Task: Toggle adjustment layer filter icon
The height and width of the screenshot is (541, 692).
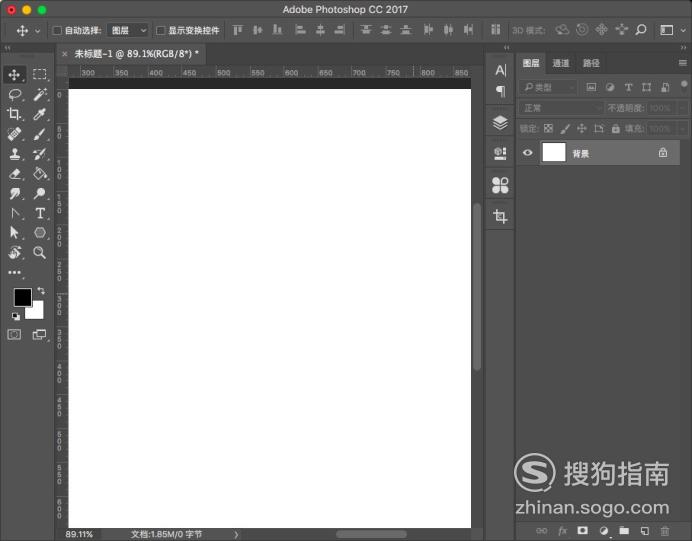Action: pyautogui.click(x=610, y=87)
